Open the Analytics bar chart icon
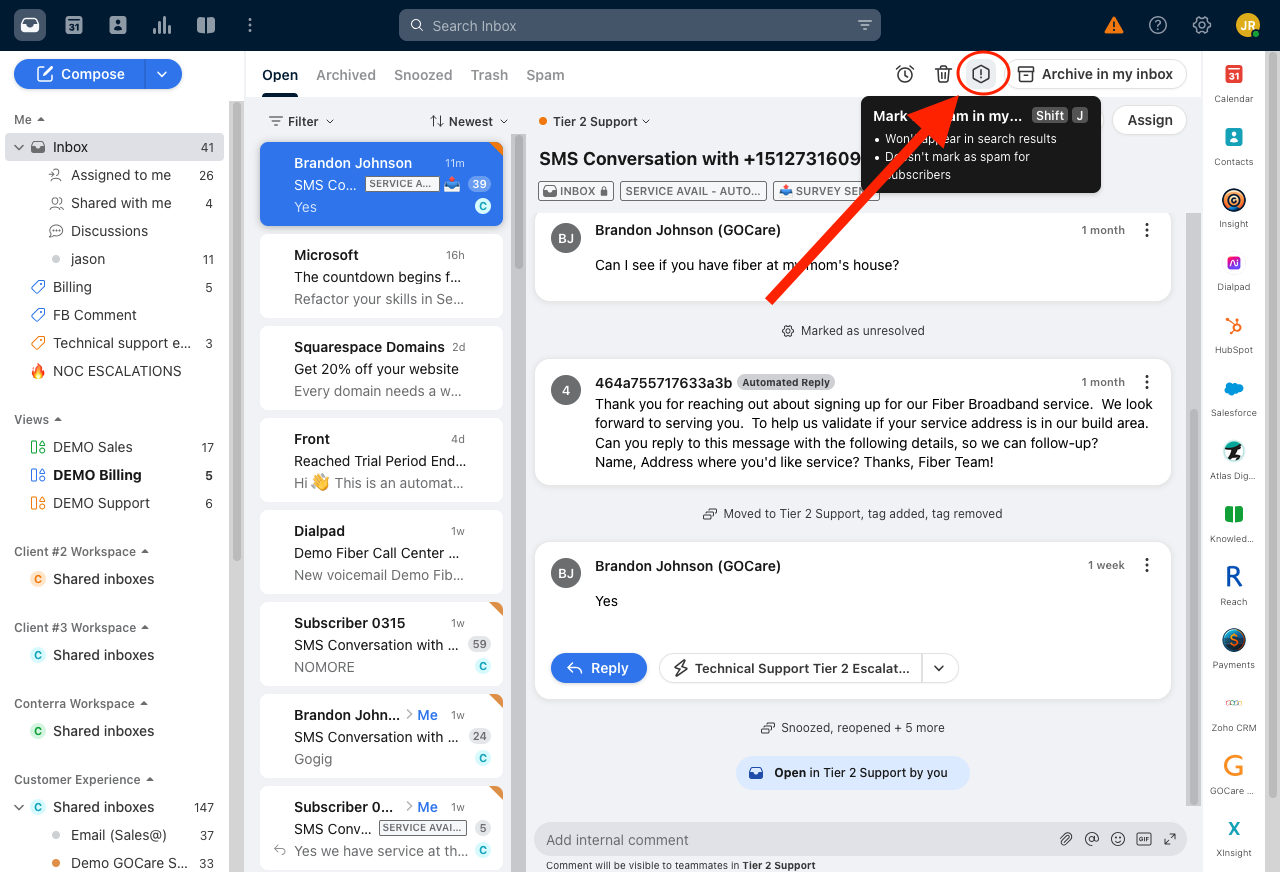Screen dimensions: 1280x872 point(162,25)
